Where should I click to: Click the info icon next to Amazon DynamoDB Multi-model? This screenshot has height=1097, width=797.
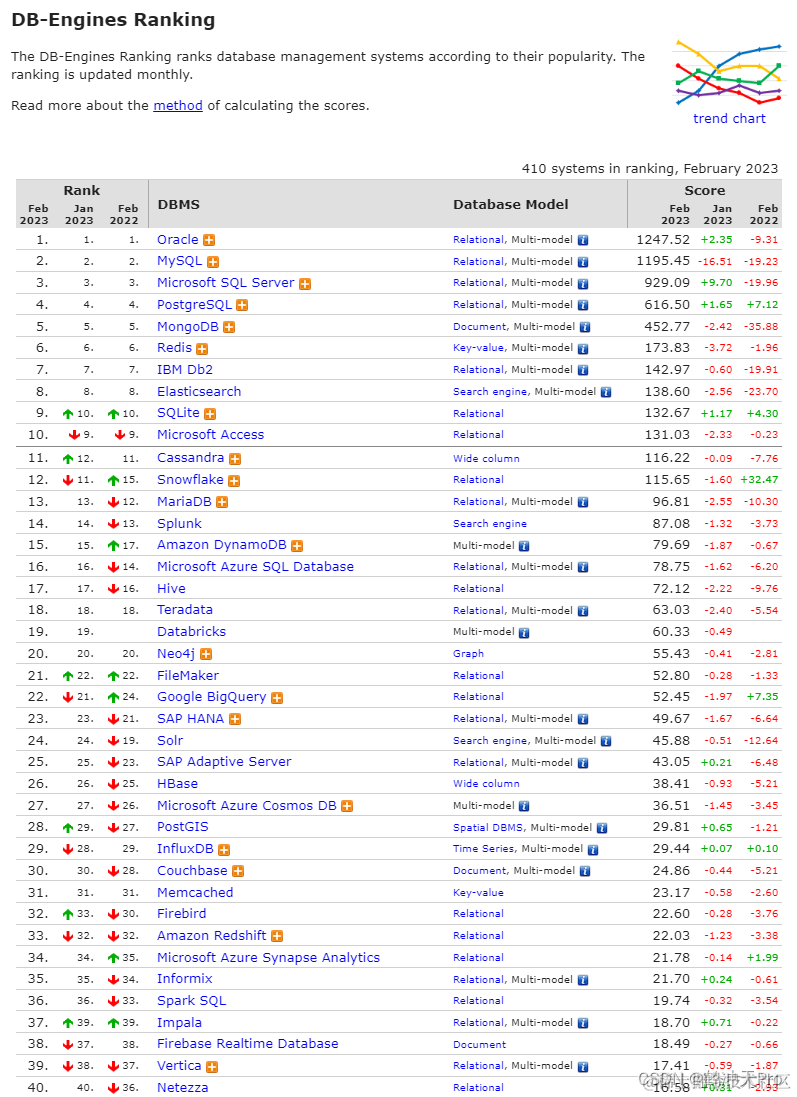(x=524, y=546)
